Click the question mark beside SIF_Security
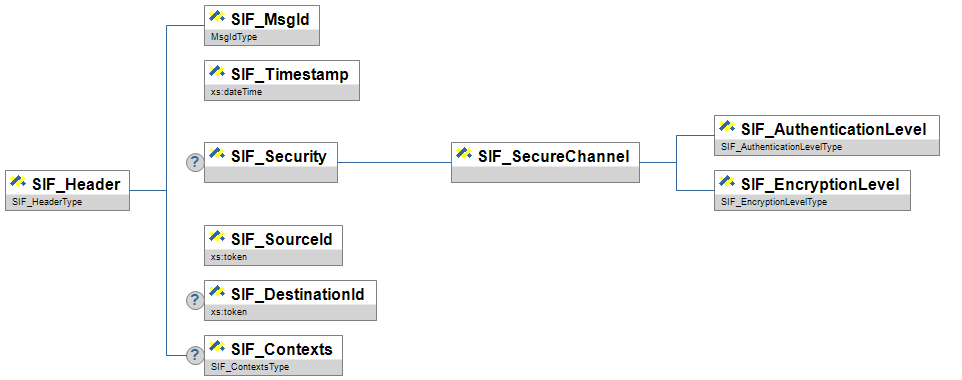 tap(194, 162)
